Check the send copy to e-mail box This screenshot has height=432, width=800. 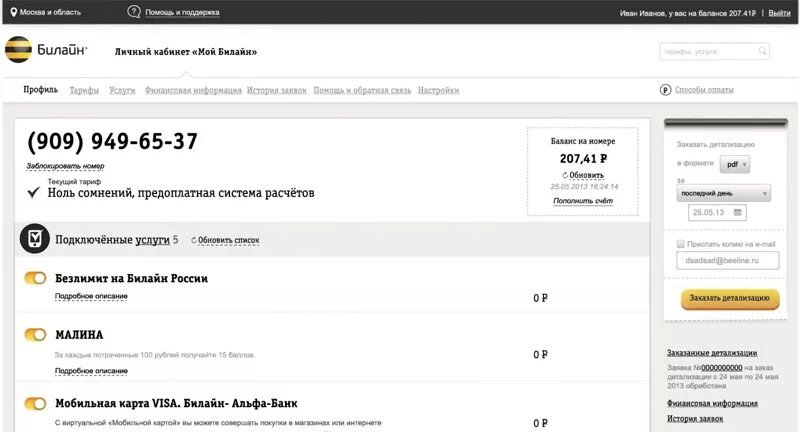tap(680, 244)
